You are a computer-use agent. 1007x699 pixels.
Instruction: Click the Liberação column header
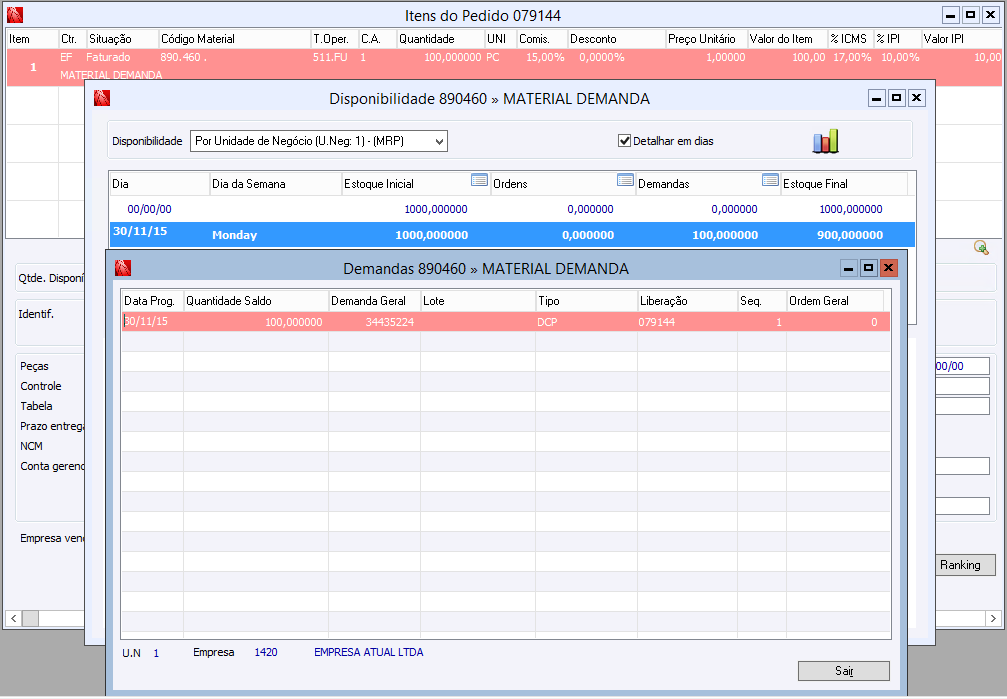coord(687,301)
